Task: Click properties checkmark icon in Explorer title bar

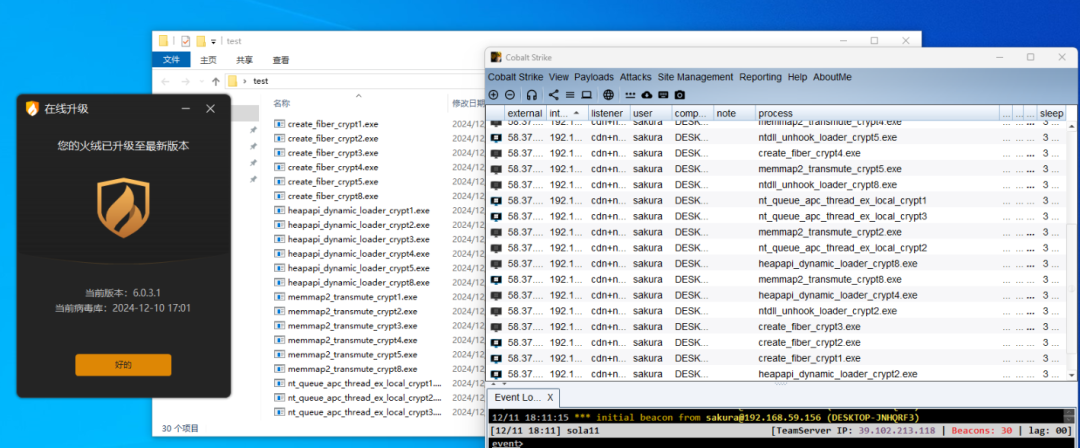Action: click(x=185, y=41)
